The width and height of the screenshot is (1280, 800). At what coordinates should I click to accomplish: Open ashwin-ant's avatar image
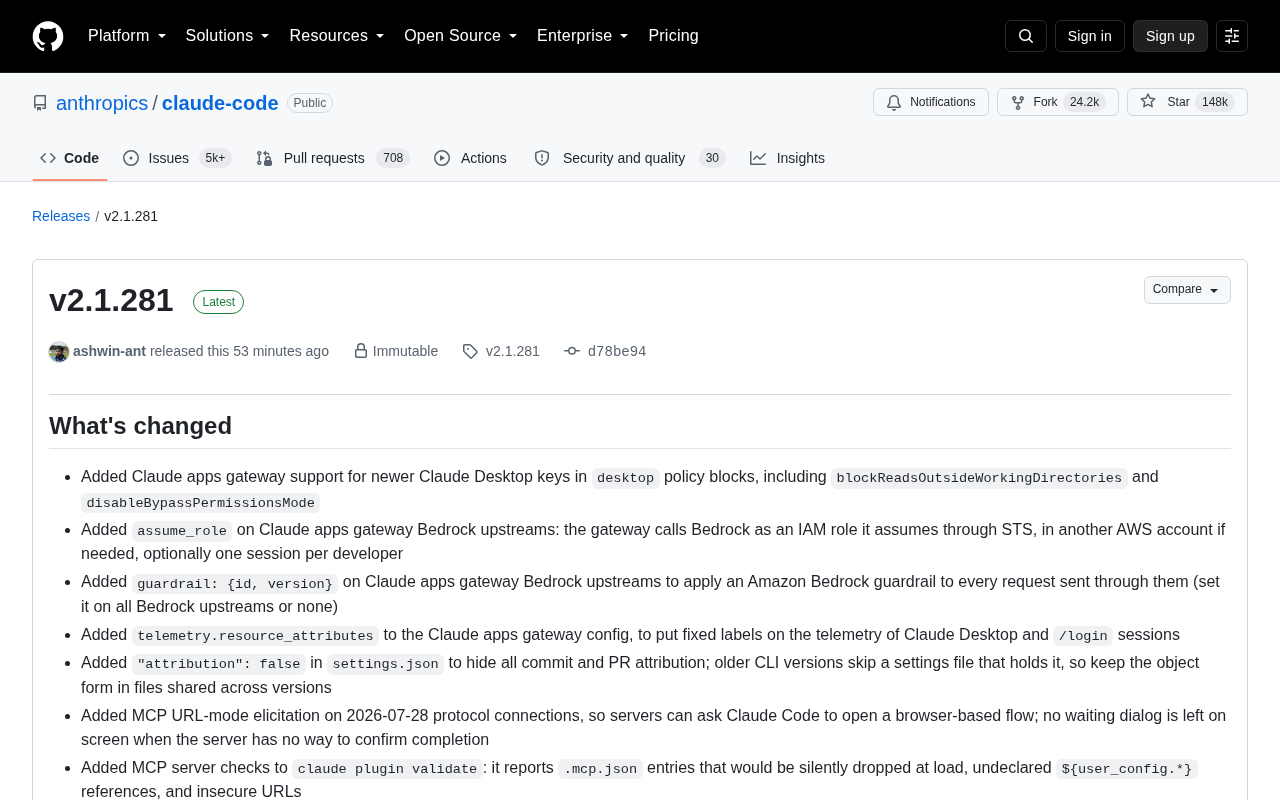[x=59, y=352]
